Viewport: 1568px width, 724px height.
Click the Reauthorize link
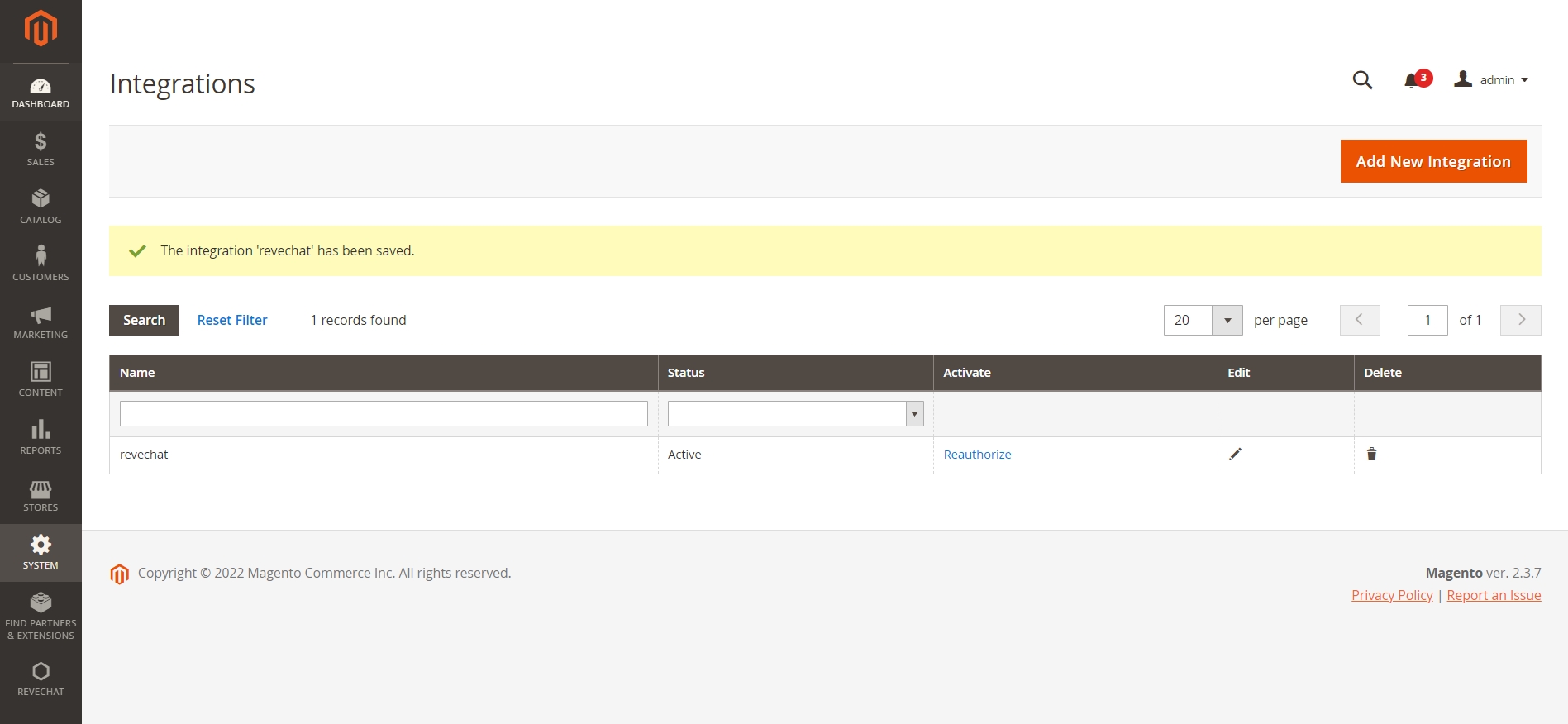[977, 455]
